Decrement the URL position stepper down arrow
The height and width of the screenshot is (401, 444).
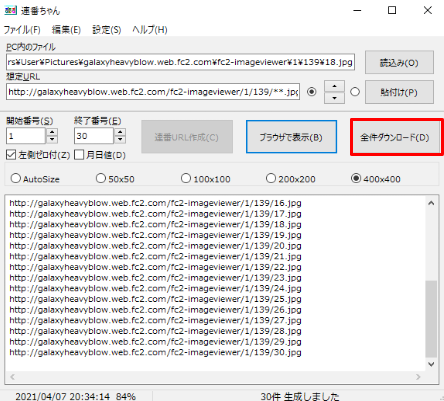334,98
